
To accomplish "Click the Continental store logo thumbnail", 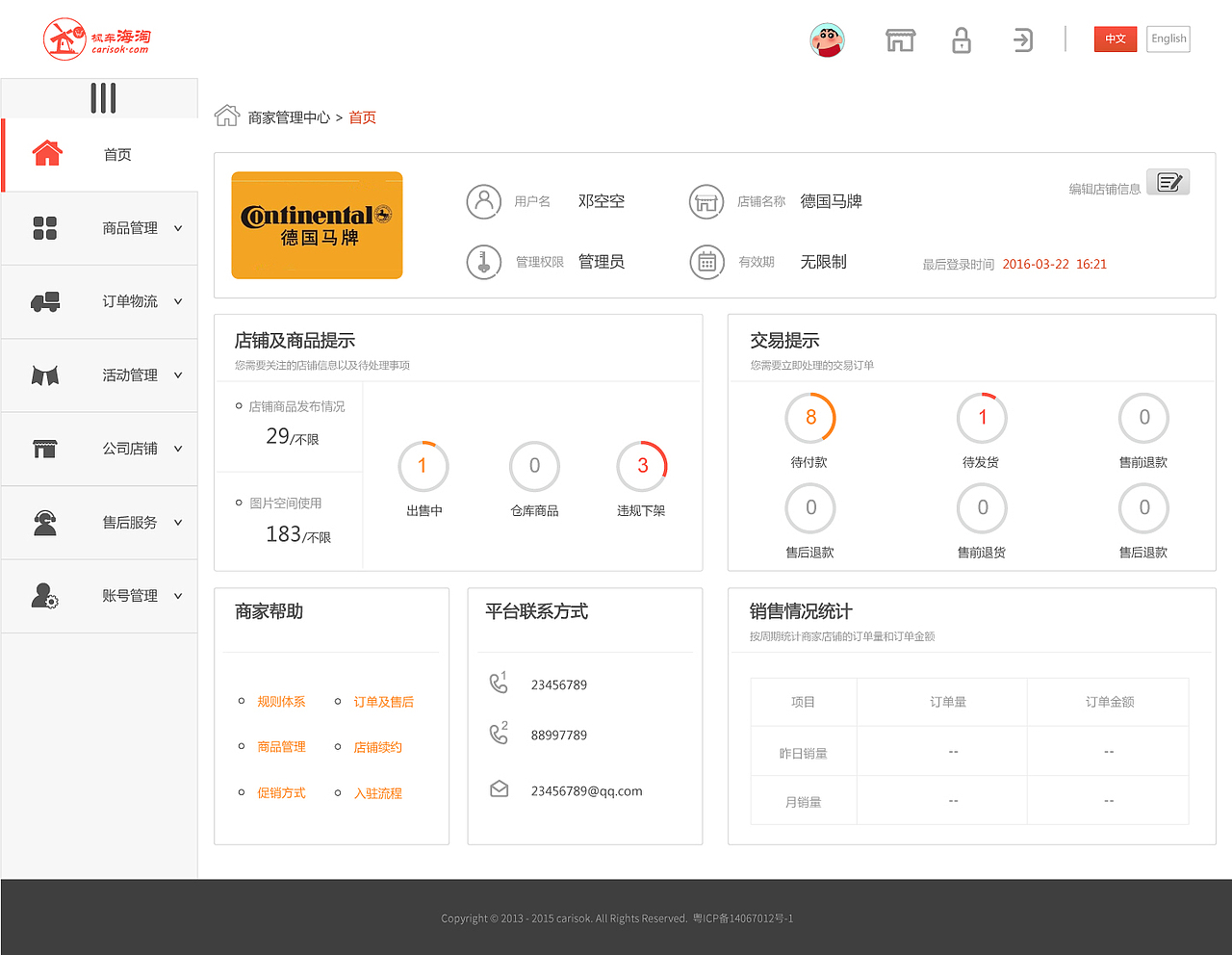I will click(x=317, y=224).
